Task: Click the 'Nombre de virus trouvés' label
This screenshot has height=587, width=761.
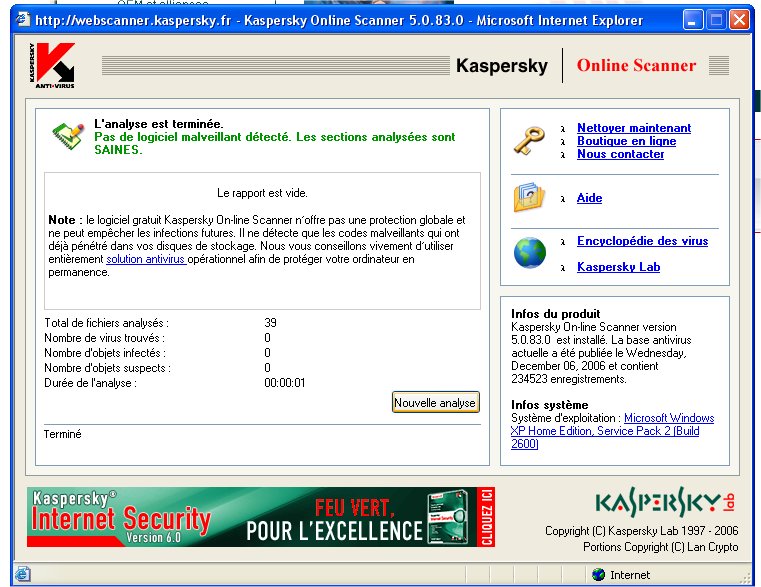Action: pyautogui.click(x=104, y=338)
